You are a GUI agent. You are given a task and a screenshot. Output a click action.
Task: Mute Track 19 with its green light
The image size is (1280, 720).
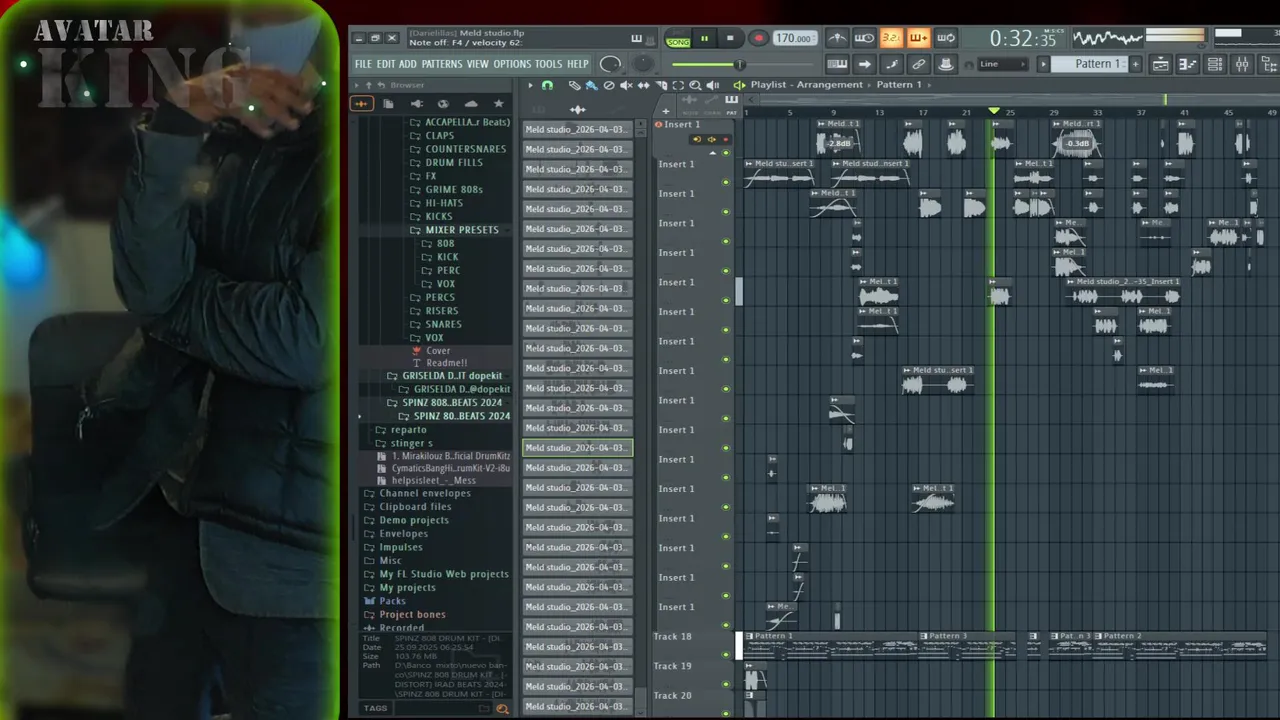(726, 683)
